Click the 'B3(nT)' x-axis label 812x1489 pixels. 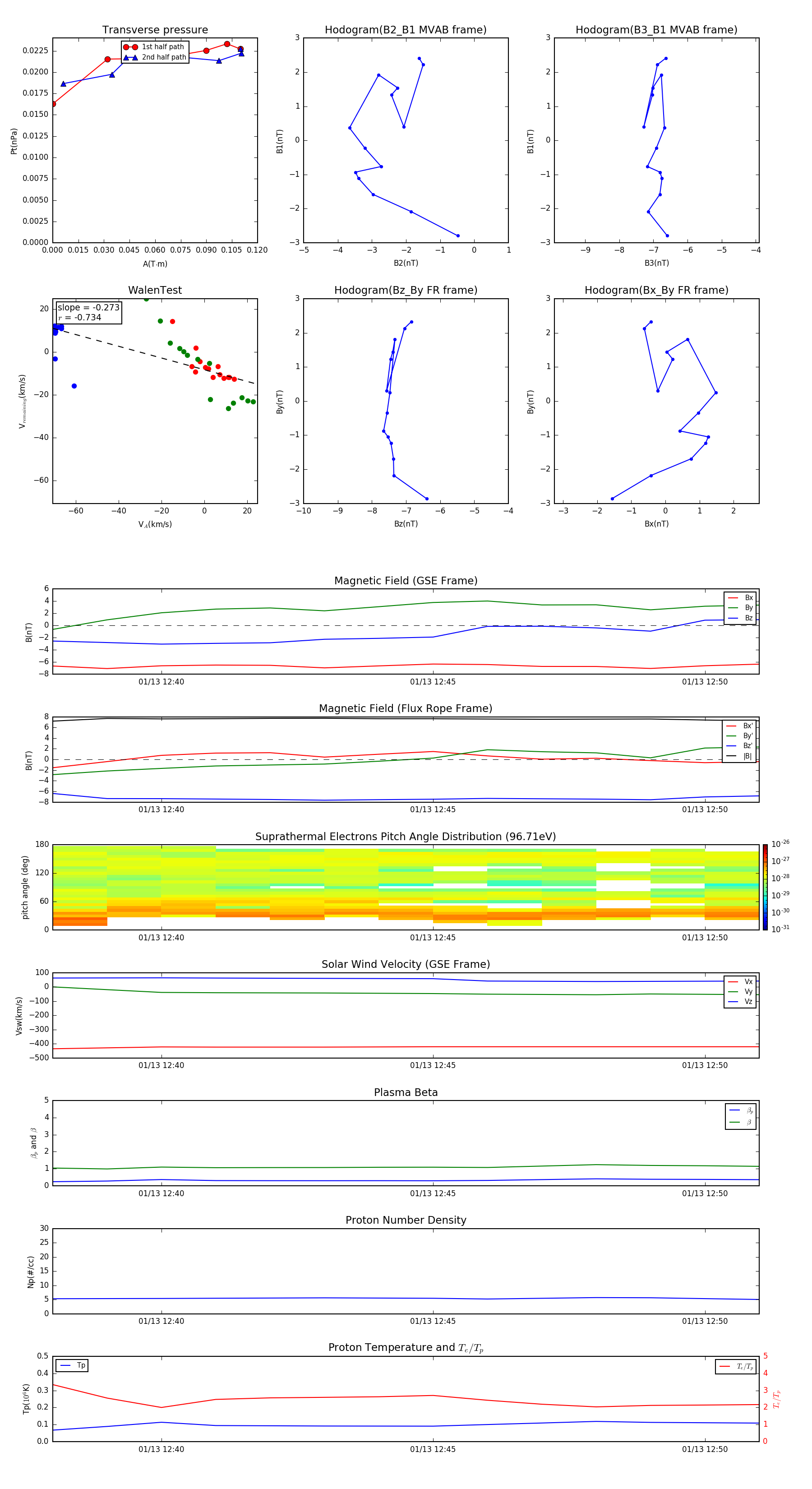click(656, 263)
